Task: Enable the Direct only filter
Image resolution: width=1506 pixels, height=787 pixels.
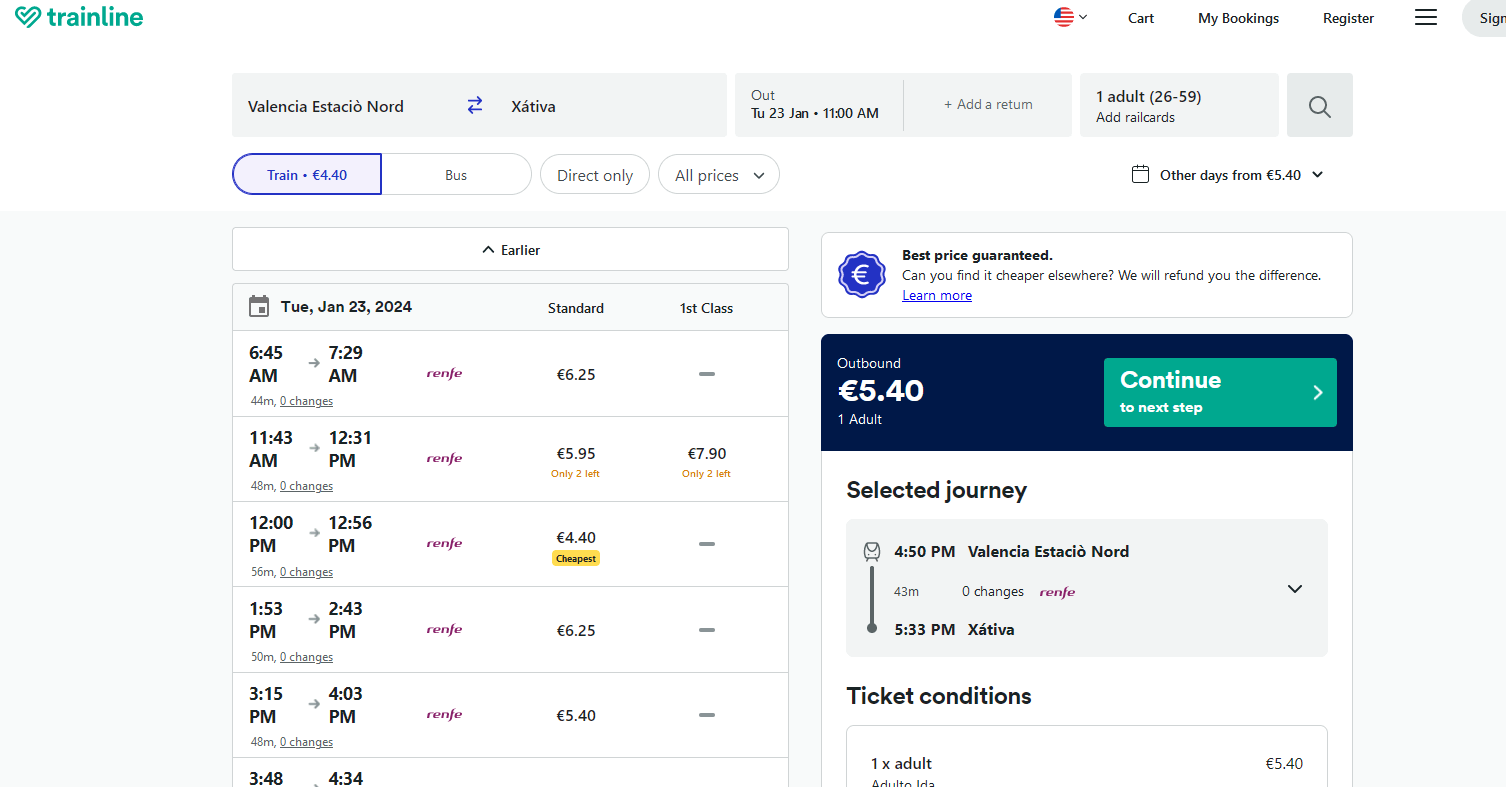Action: pos(594,174)
